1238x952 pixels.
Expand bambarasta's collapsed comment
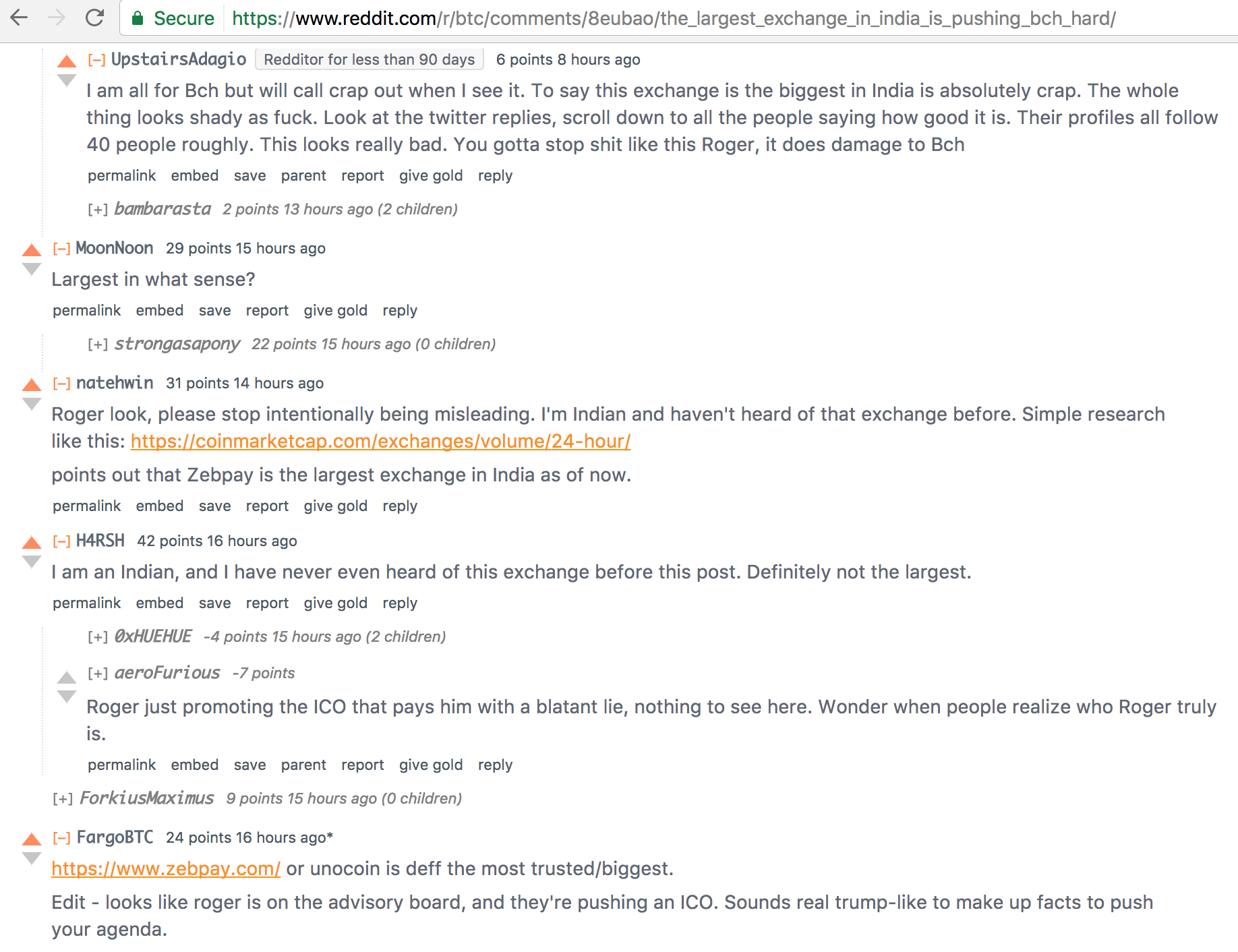98,210
